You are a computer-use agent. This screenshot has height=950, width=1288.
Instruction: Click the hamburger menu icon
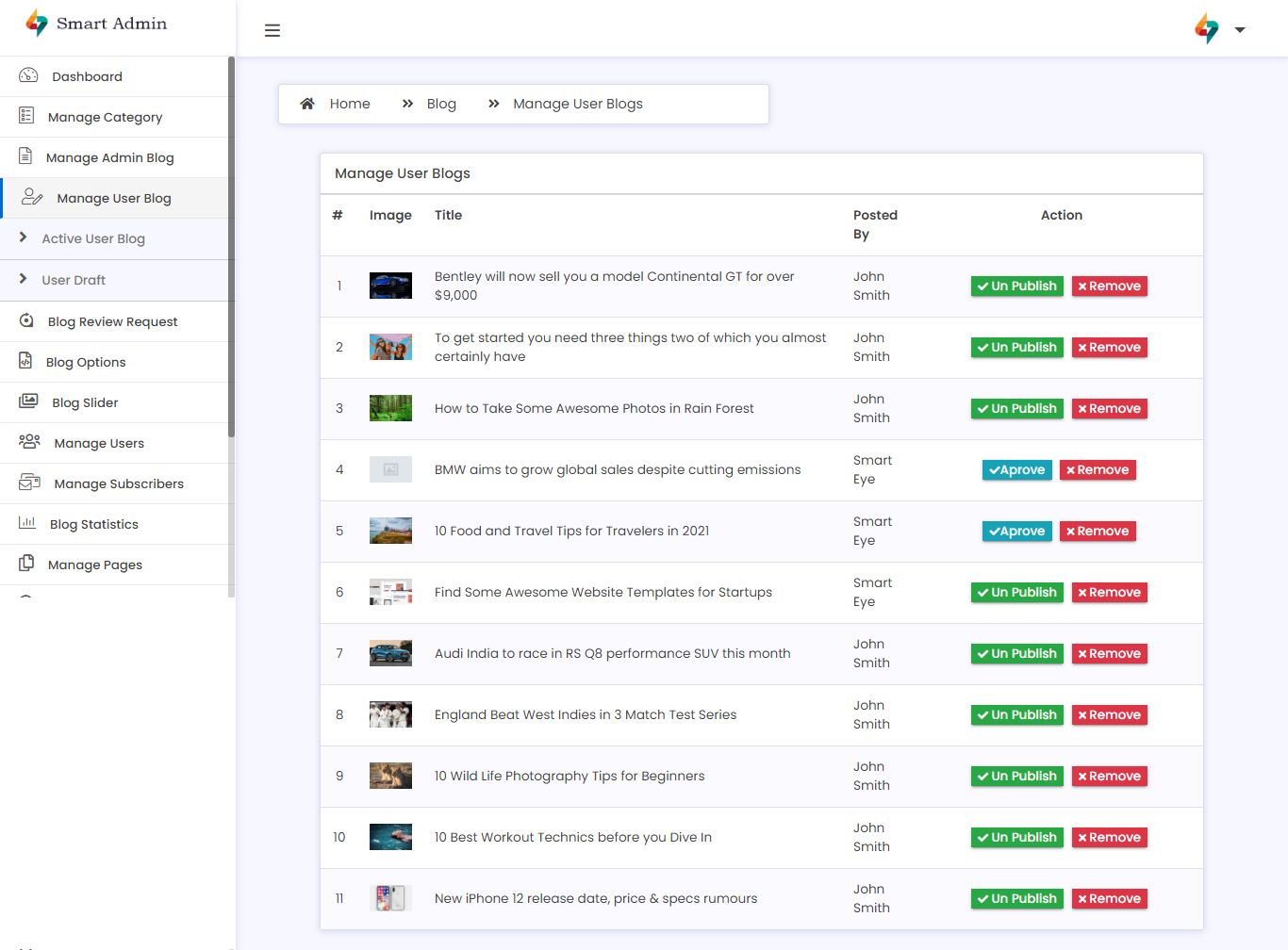point(272,30)
